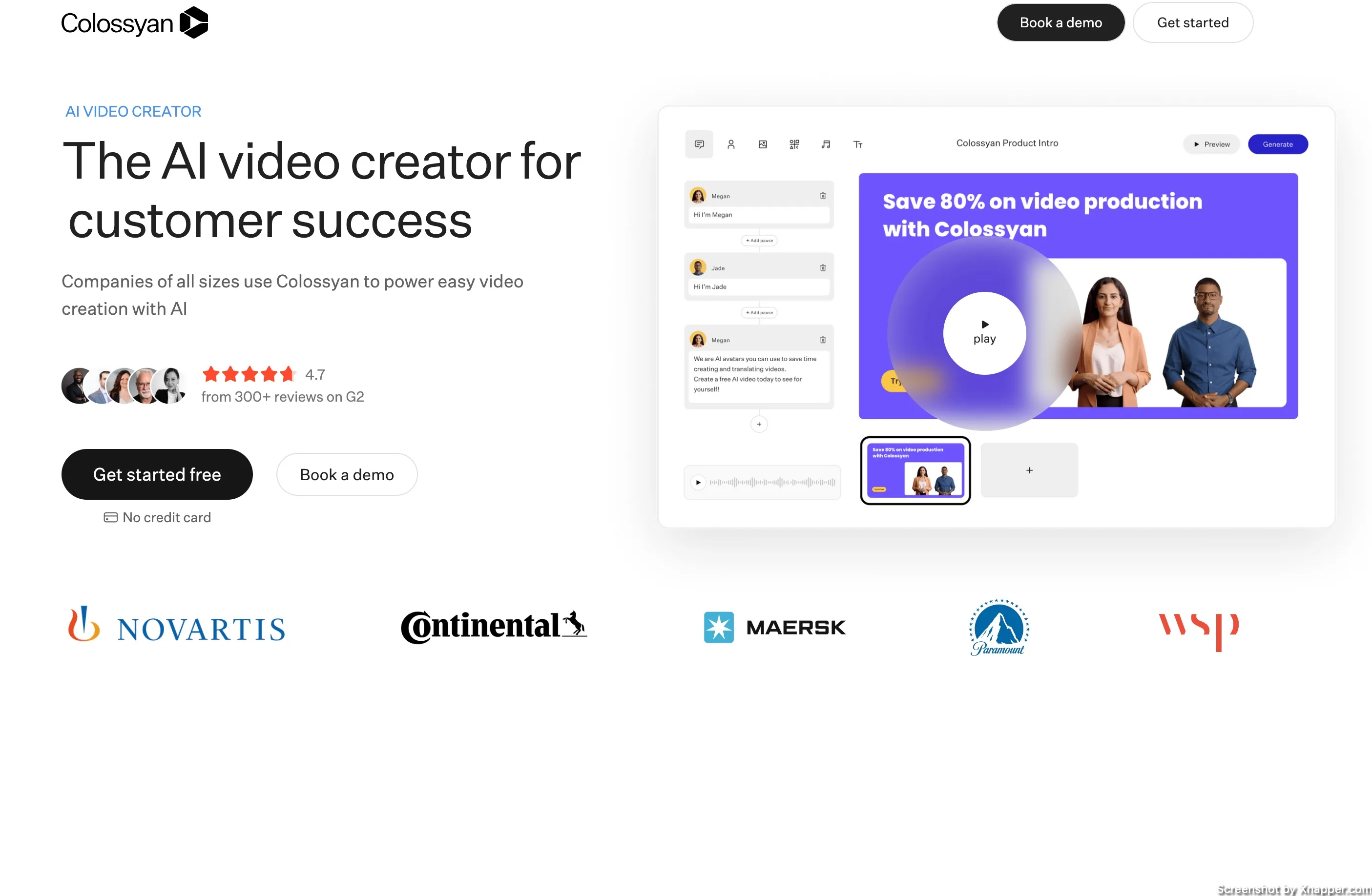
Task: Delete the third Megan script block with the trash icon
Action: (823, 340)
